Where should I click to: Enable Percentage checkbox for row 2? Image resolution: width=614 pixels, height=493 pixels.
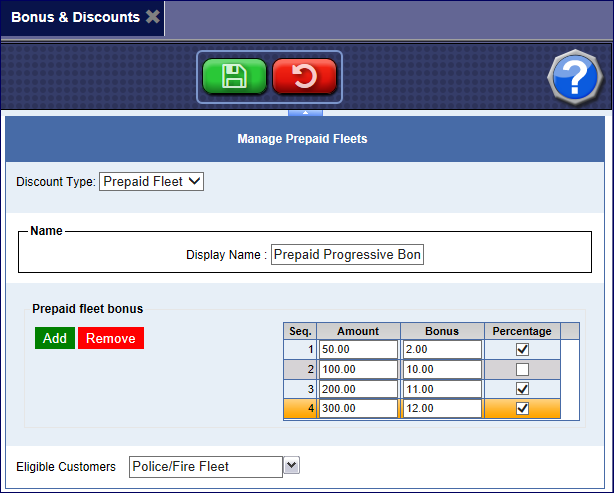point(520,369)
